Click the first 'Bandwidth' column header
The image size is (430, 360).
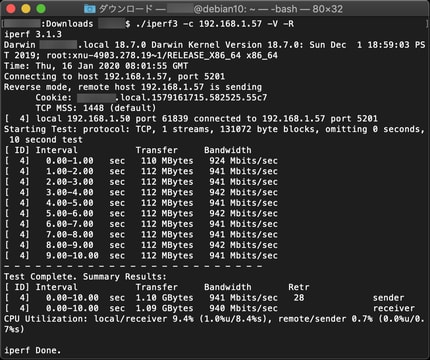point(228,150)
